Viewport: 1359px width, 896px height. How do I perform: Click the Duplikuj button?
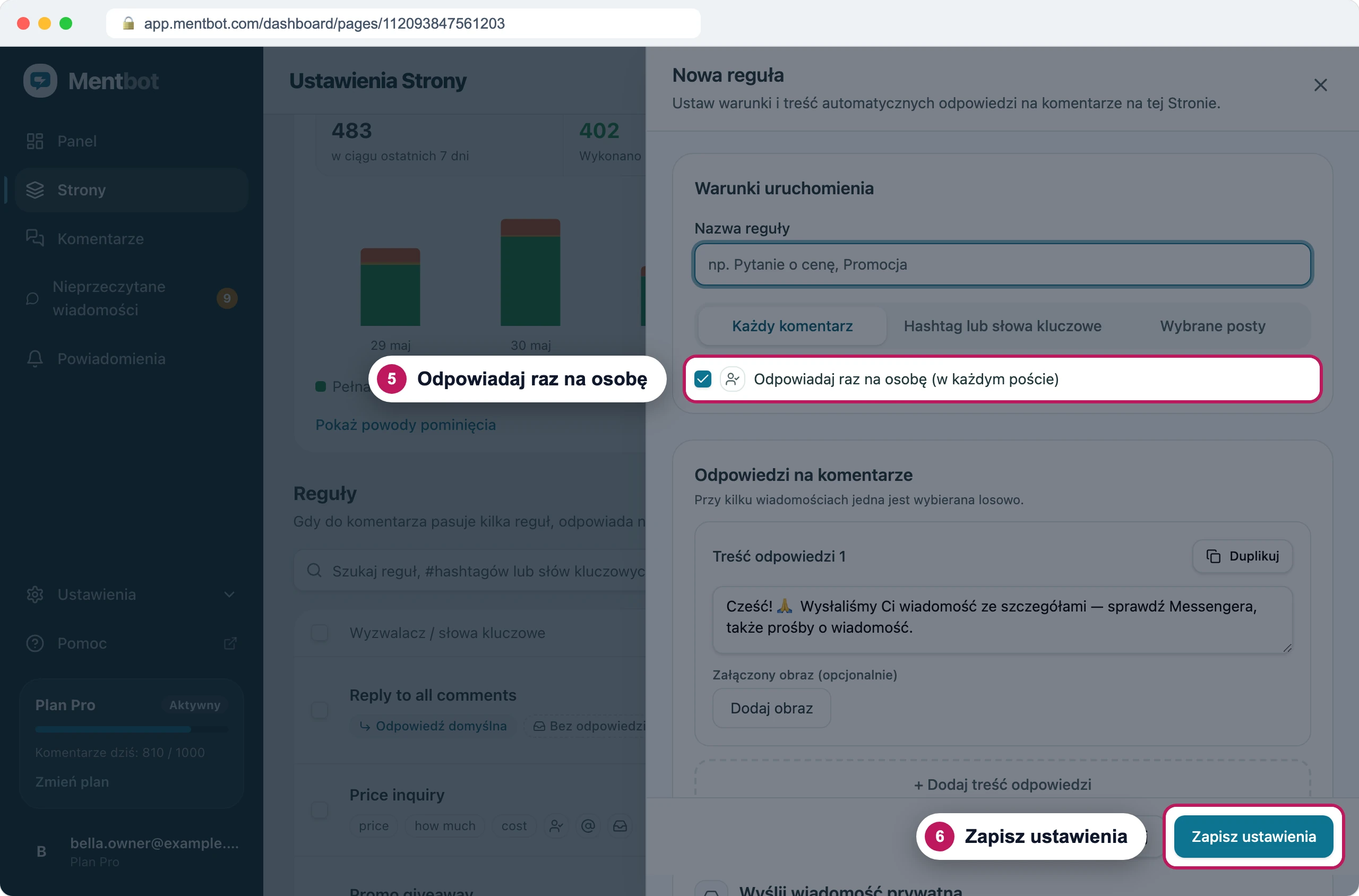pyautogui.click(x=1242, y=556)
